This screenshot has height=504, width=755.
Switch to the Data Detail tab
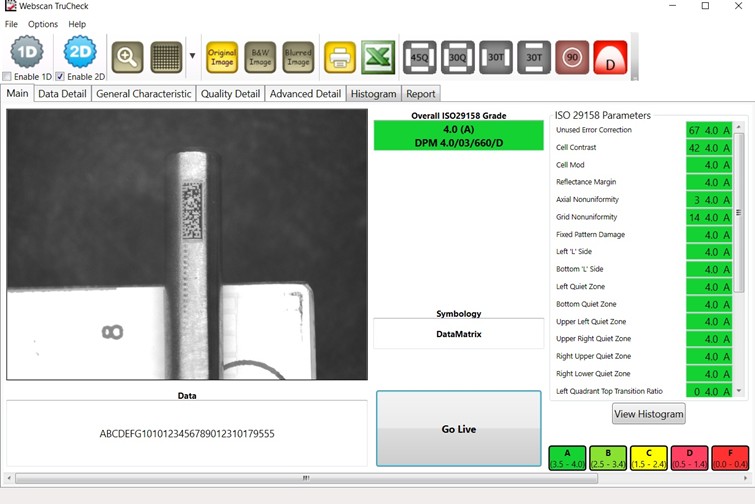pos(62,94)
